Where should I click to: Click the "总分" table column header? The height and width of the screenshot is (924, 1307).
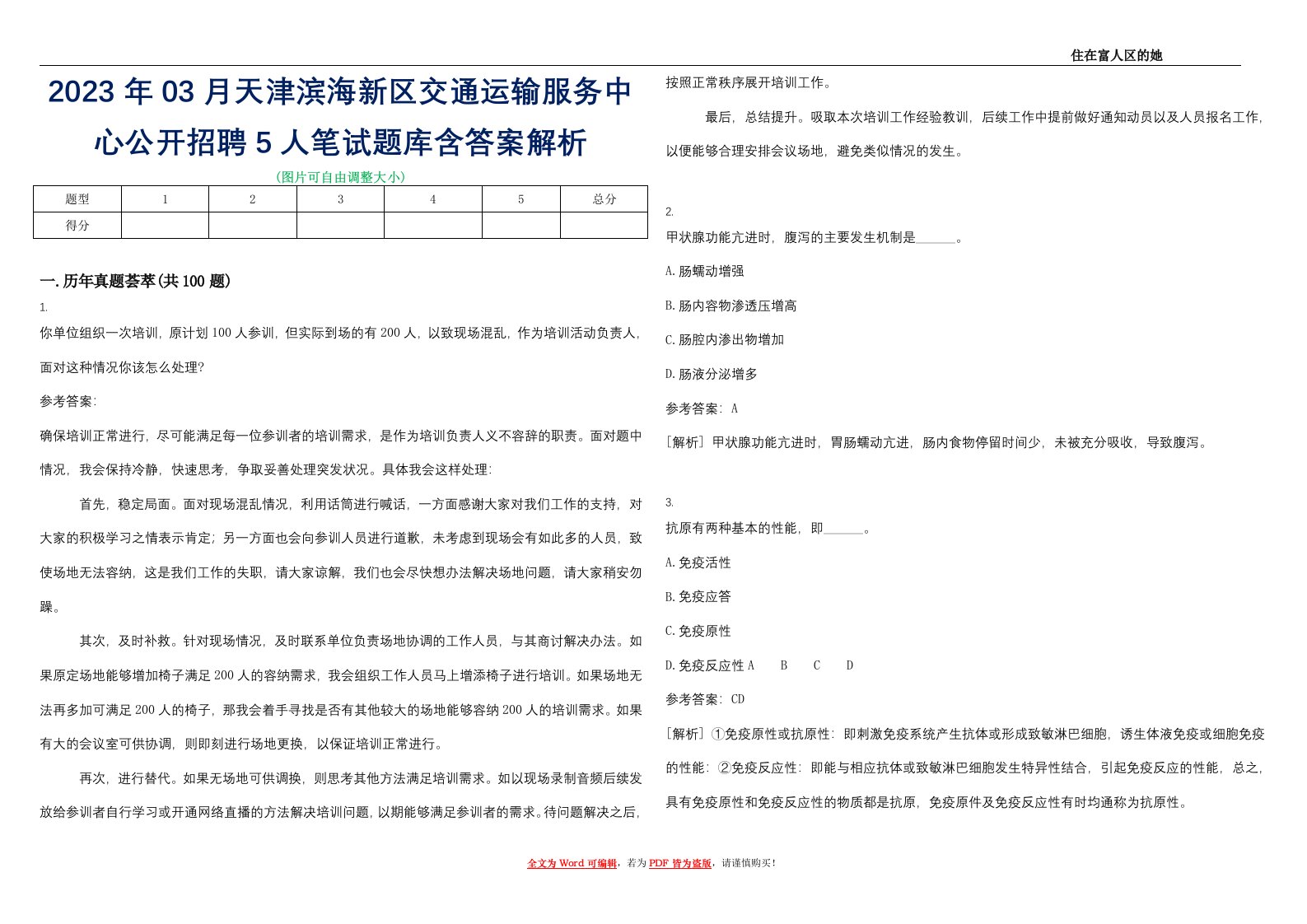604,199
